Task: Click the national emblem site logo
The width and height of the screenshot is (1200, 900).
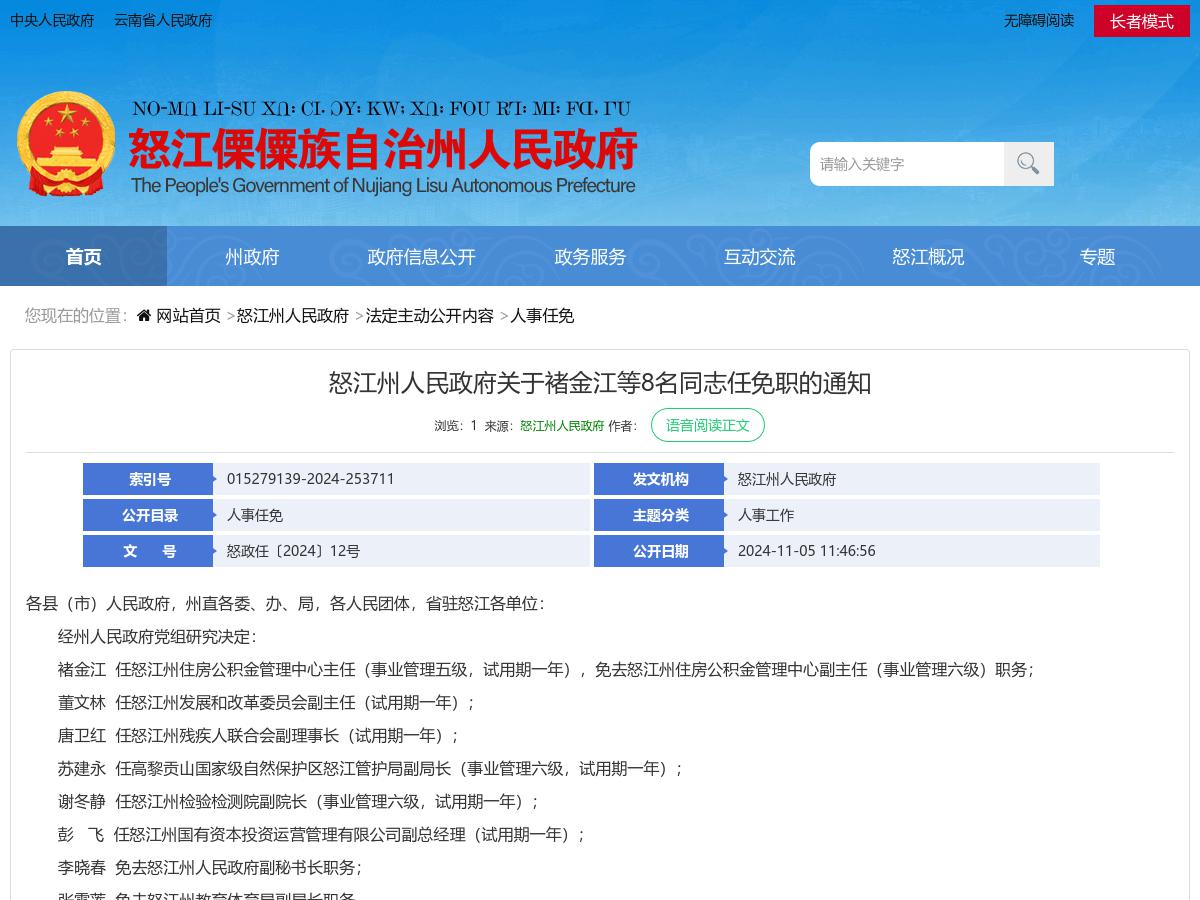Action: [x=66, y=143]
